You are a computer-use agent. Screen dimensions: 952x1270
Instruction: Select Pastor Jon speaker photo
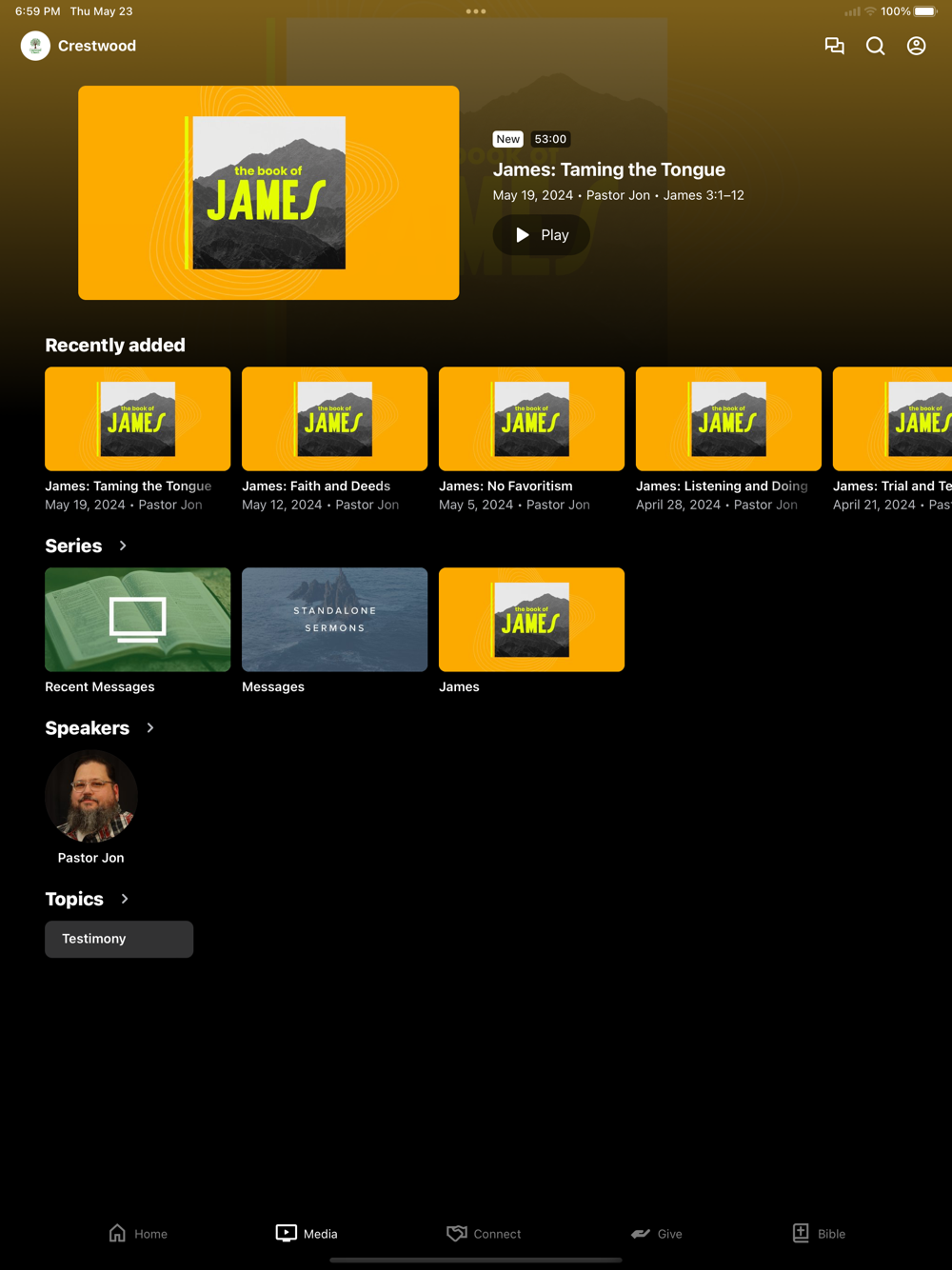pyautogui.click(x=91, y=796)
